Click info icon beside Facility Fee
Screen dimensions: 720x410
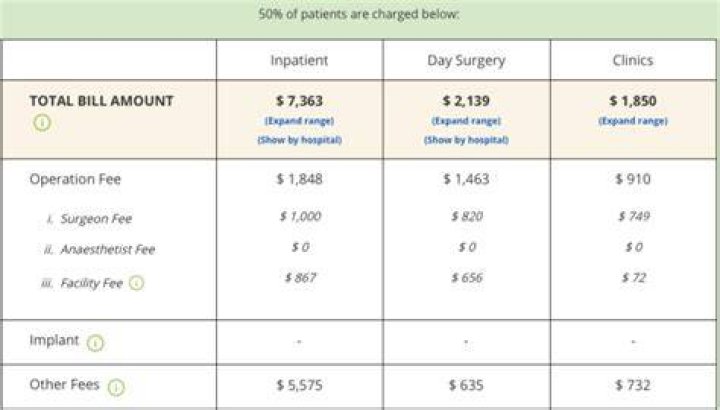(x=136, y=283)
